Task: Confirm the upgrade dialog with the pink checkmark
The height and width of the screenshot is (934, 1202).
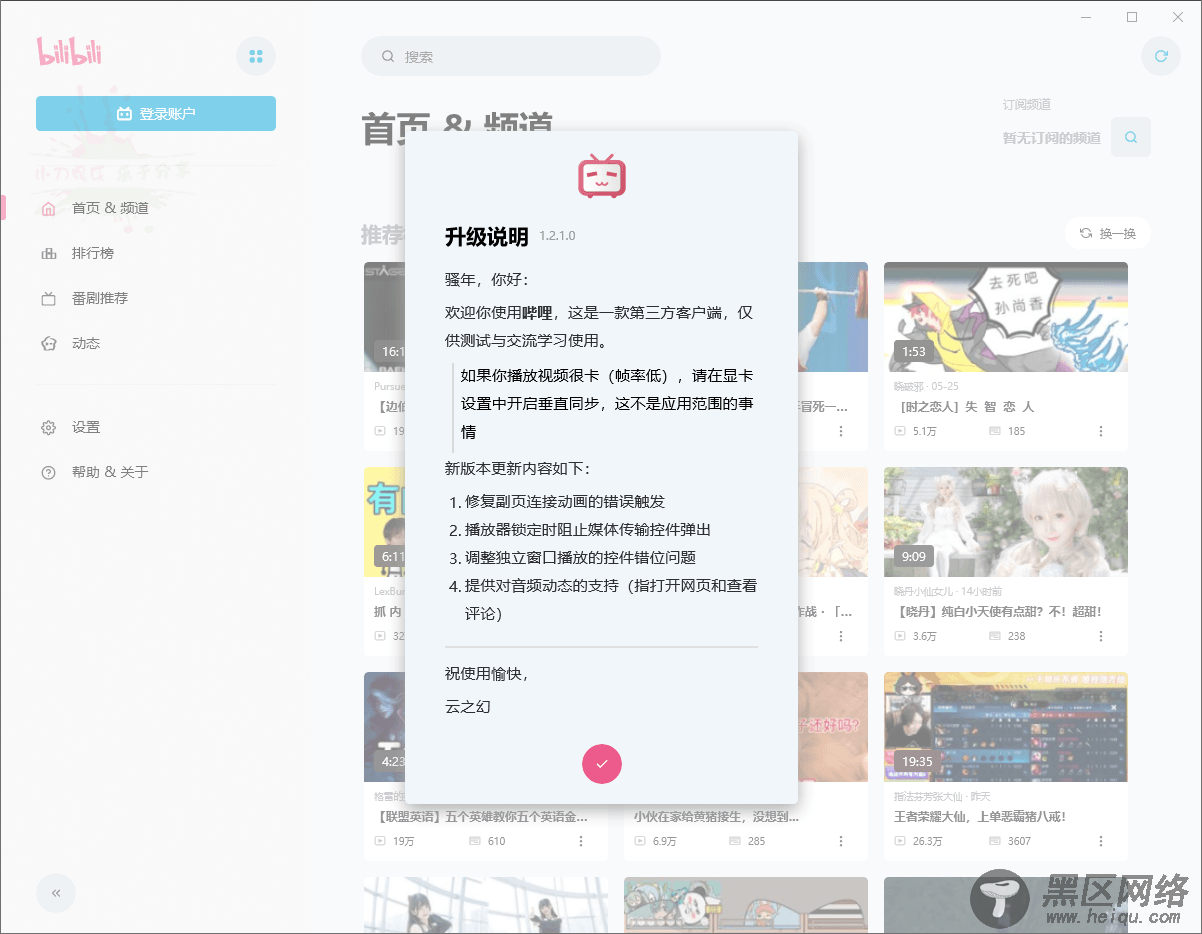Action: coord(602,764)
